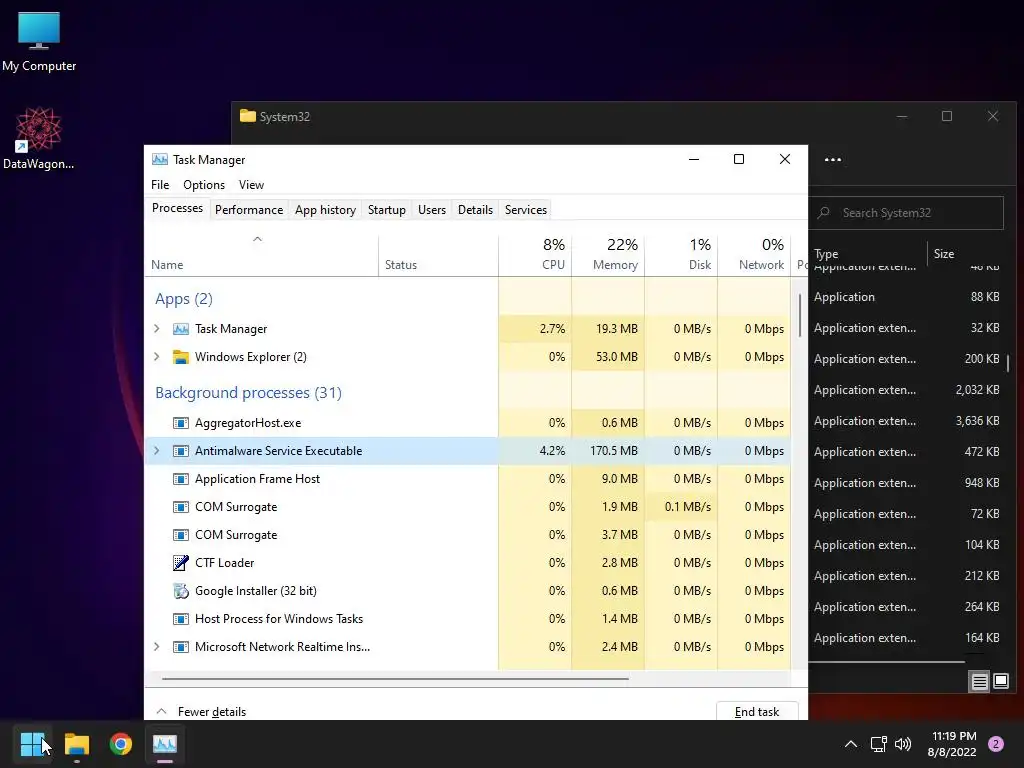Select Host Process for Windows Tasks icon
Screen dimensions: 1024x768
180,618
